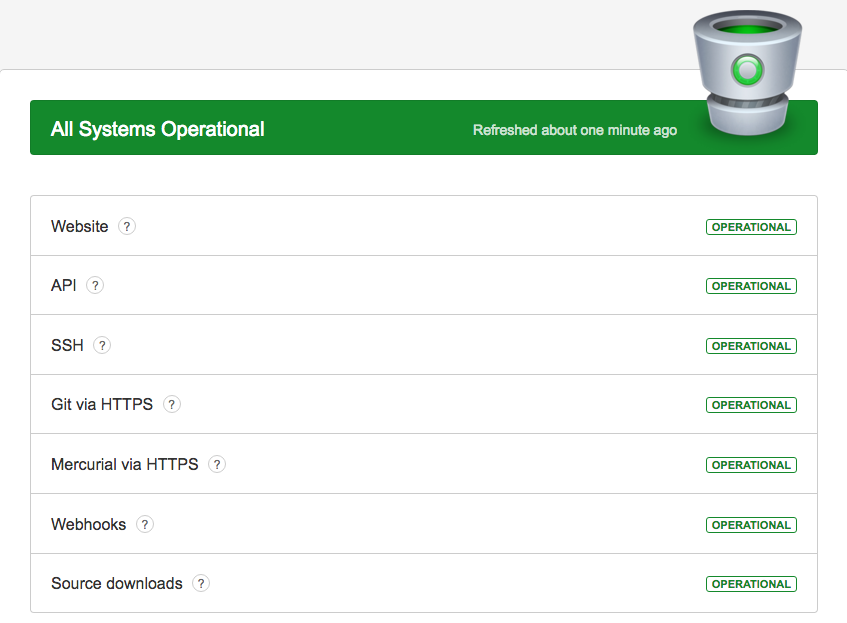Click OPERATIONAL badge for Git via HTTPS

(751, 405)
